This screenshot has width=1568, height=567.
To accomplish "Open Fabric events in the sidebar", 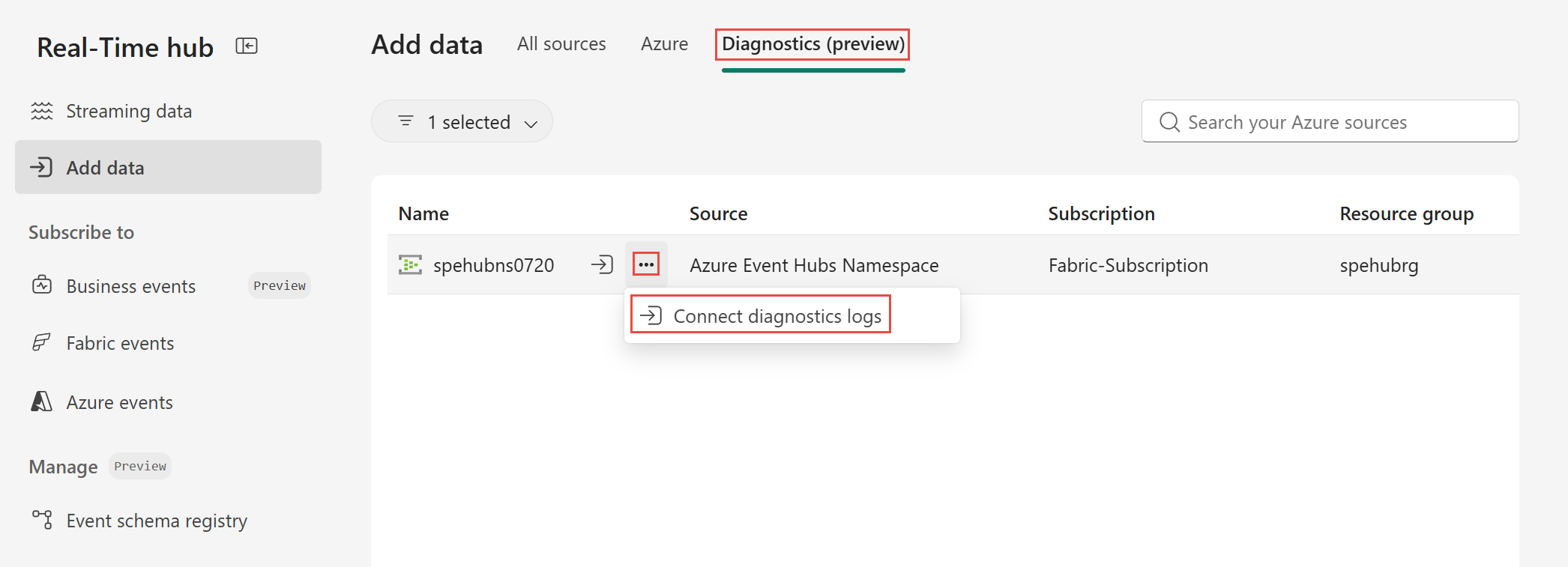I will pyautogui.click(x=168, y=343).
